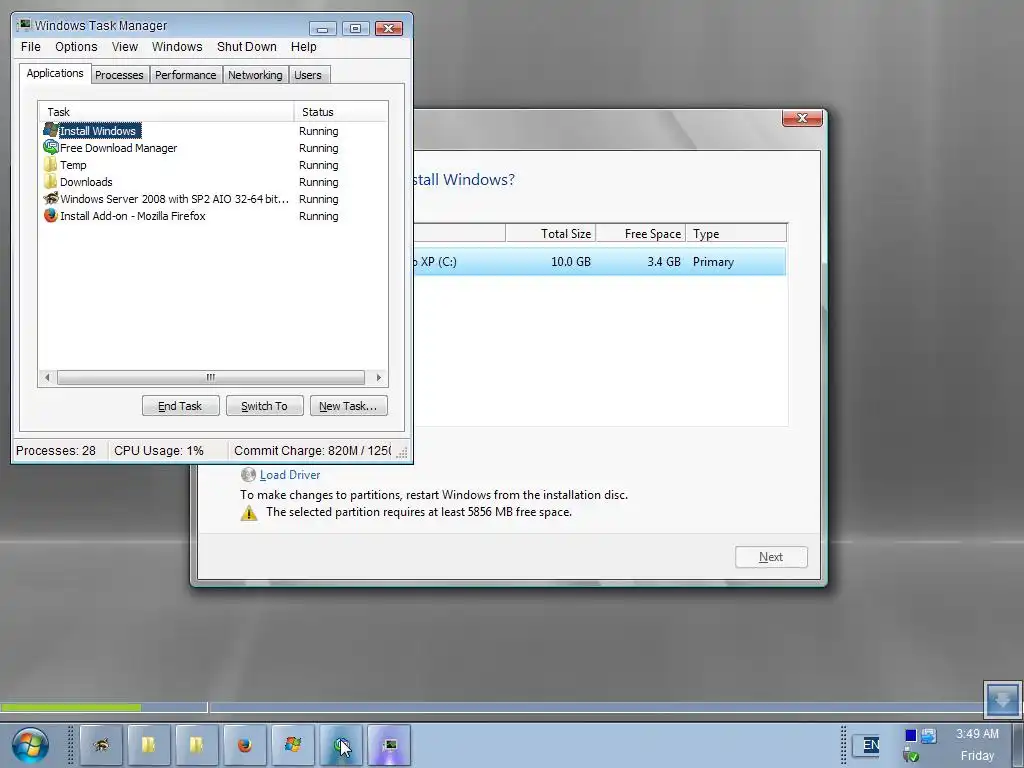
Task: Open the File menu
Action: (31, 47)
